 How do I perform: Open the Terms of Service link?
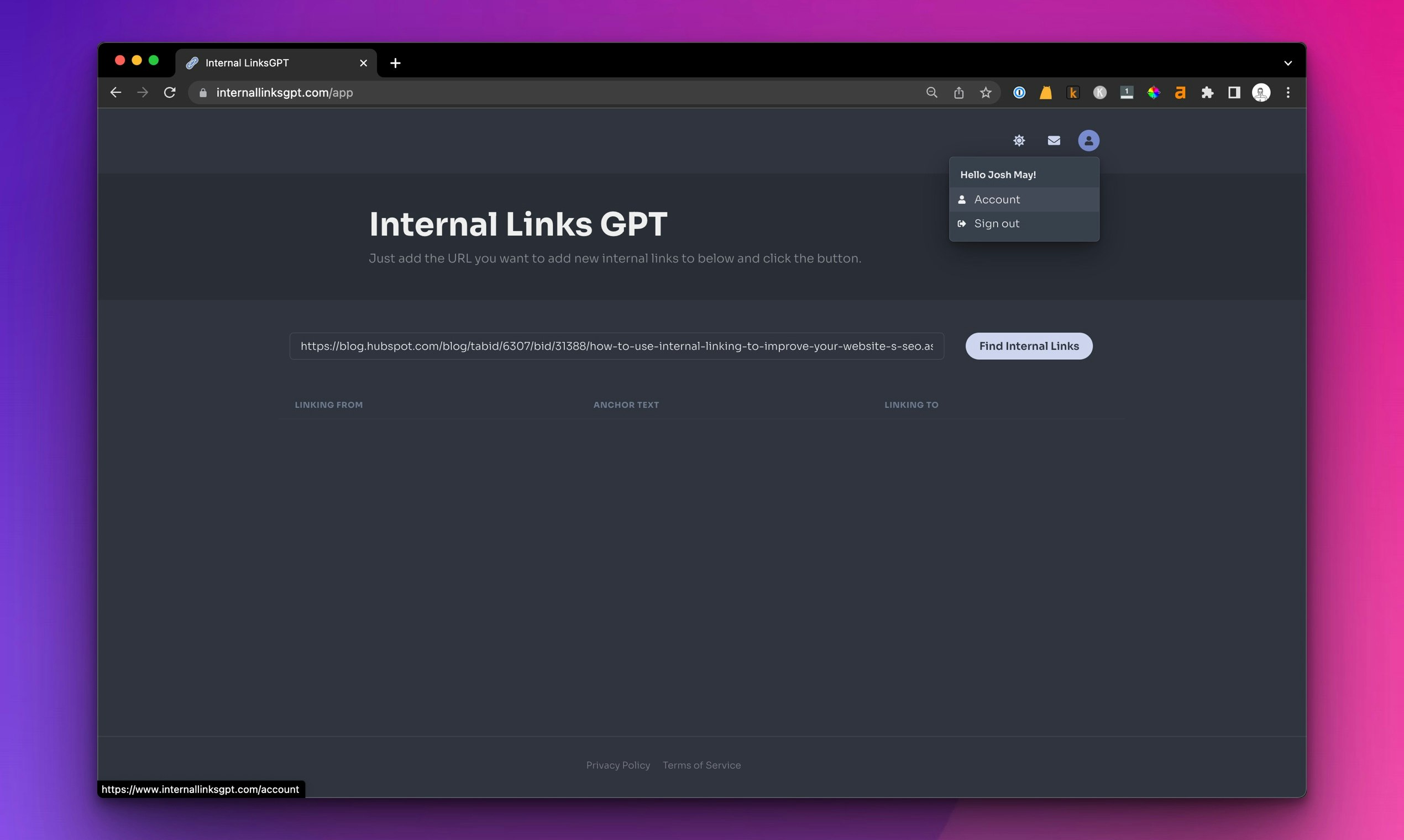[701, 765]
